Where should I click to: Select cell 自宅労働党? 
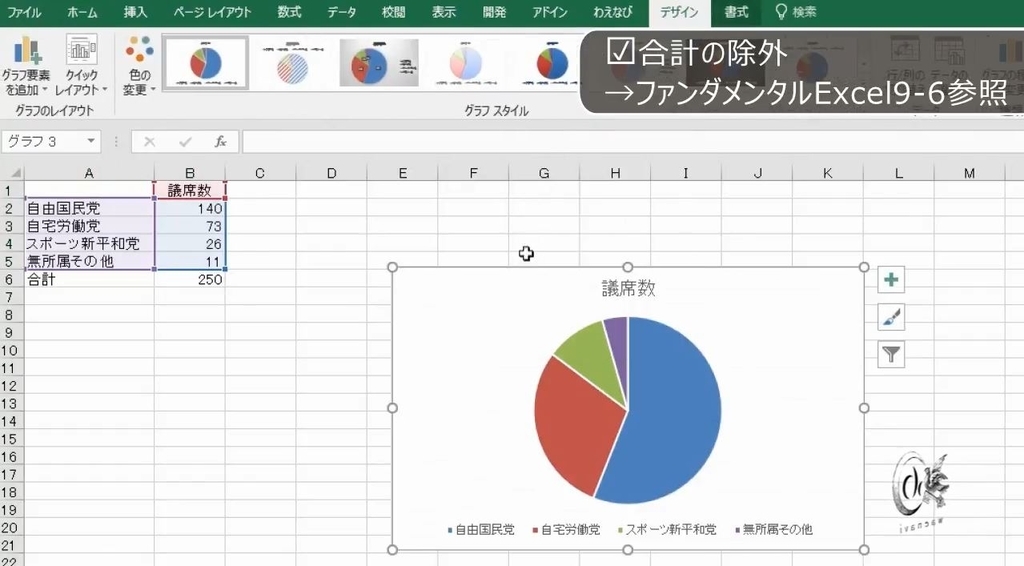tap(89, 226)
